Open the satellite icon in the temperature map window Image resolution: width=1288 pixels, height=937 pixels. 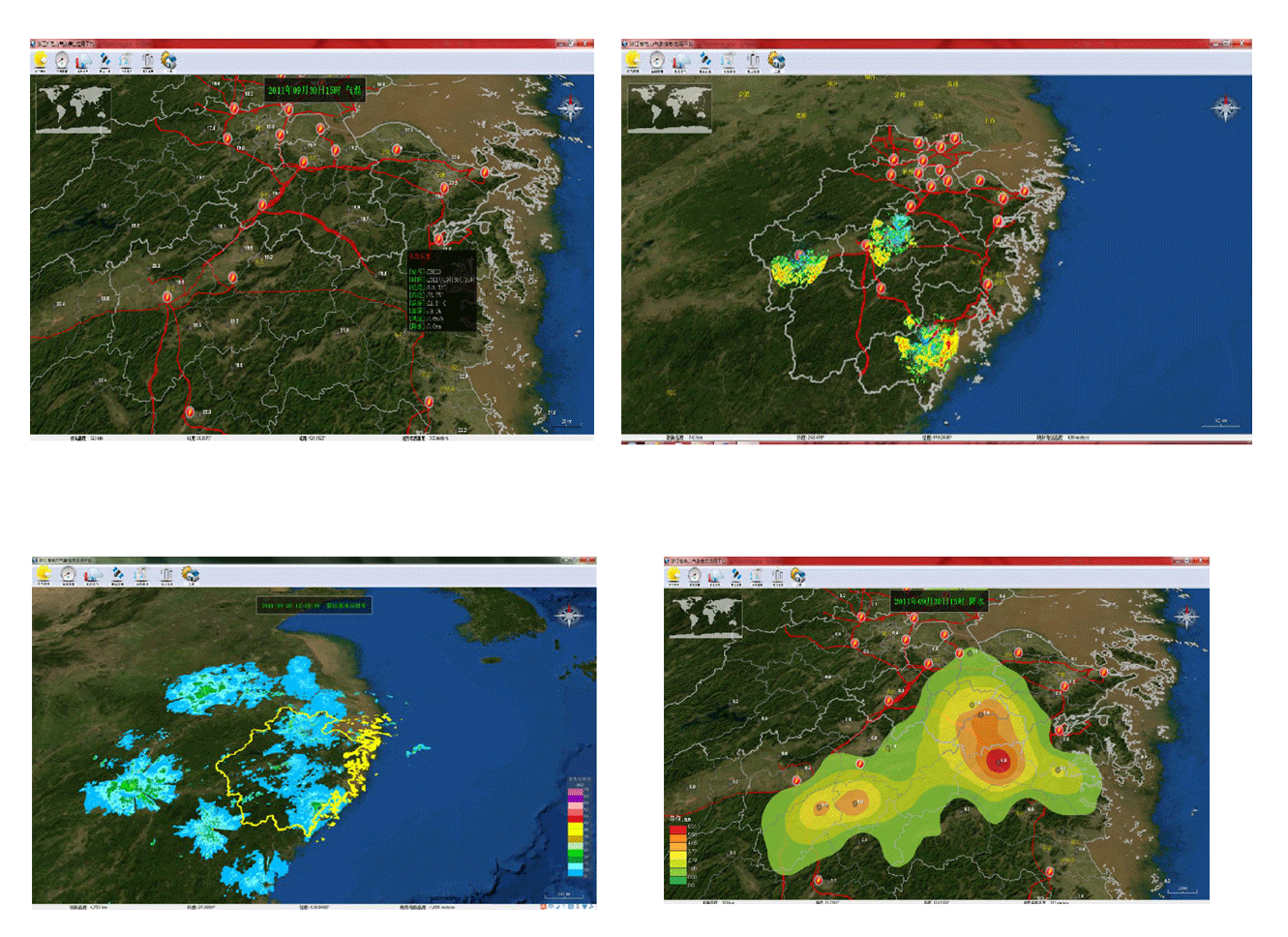pos(105,61)
